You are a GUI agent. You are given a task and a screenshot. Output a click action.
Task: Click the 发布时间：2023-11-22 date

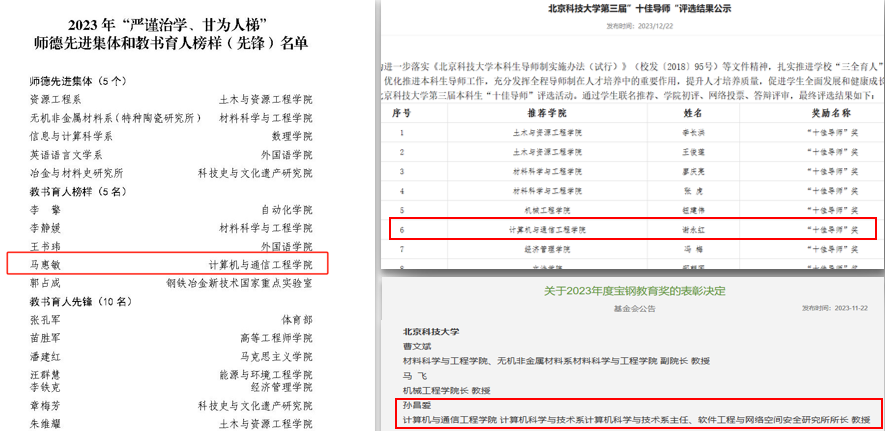coord(835,308)
